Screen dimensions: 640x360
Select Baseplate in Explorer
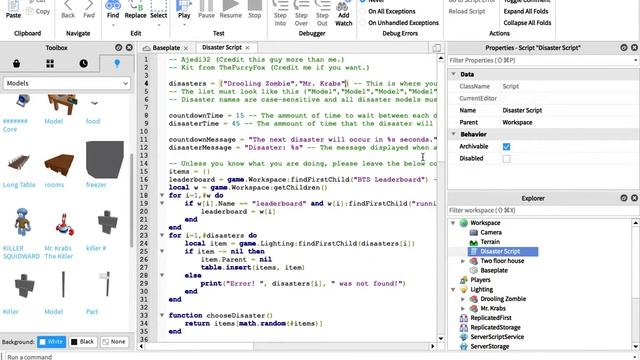(494, 270)
